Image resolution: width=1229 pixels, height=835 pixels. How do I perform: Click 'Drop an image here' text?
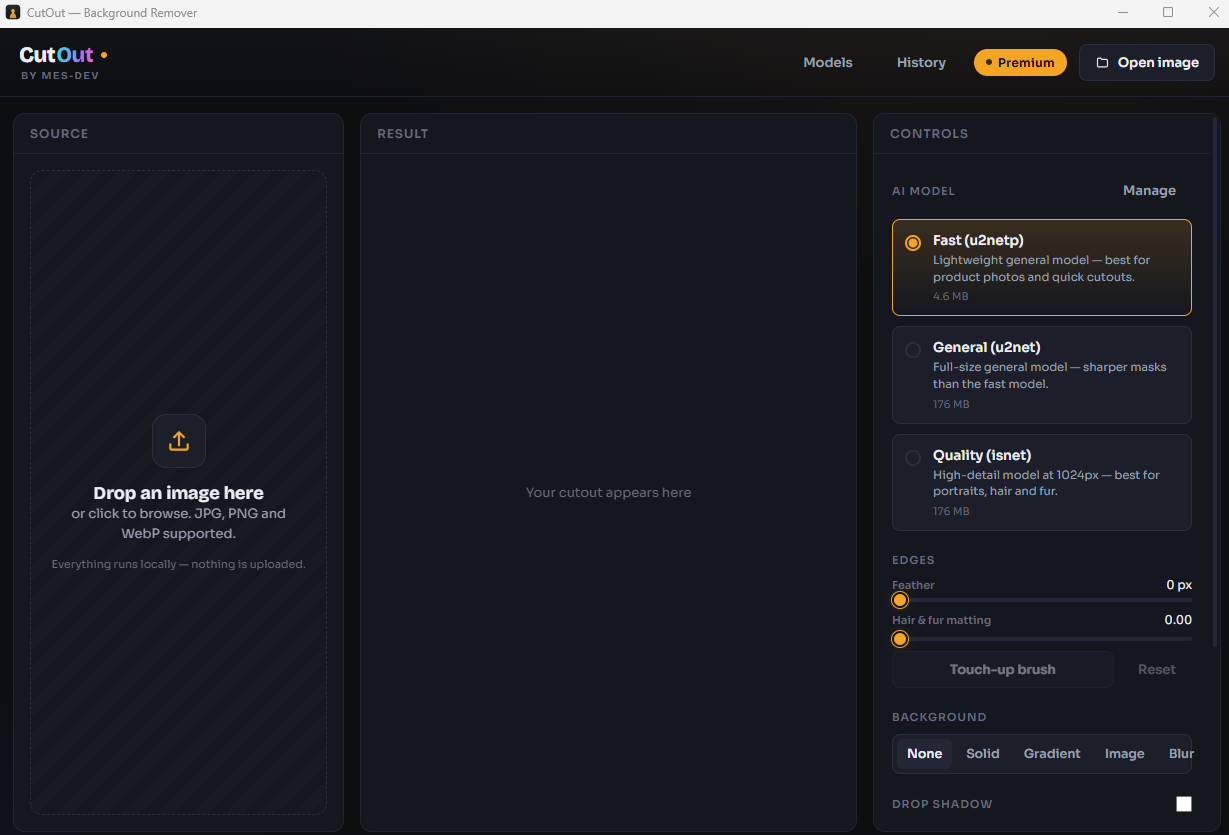click(179, 493)
